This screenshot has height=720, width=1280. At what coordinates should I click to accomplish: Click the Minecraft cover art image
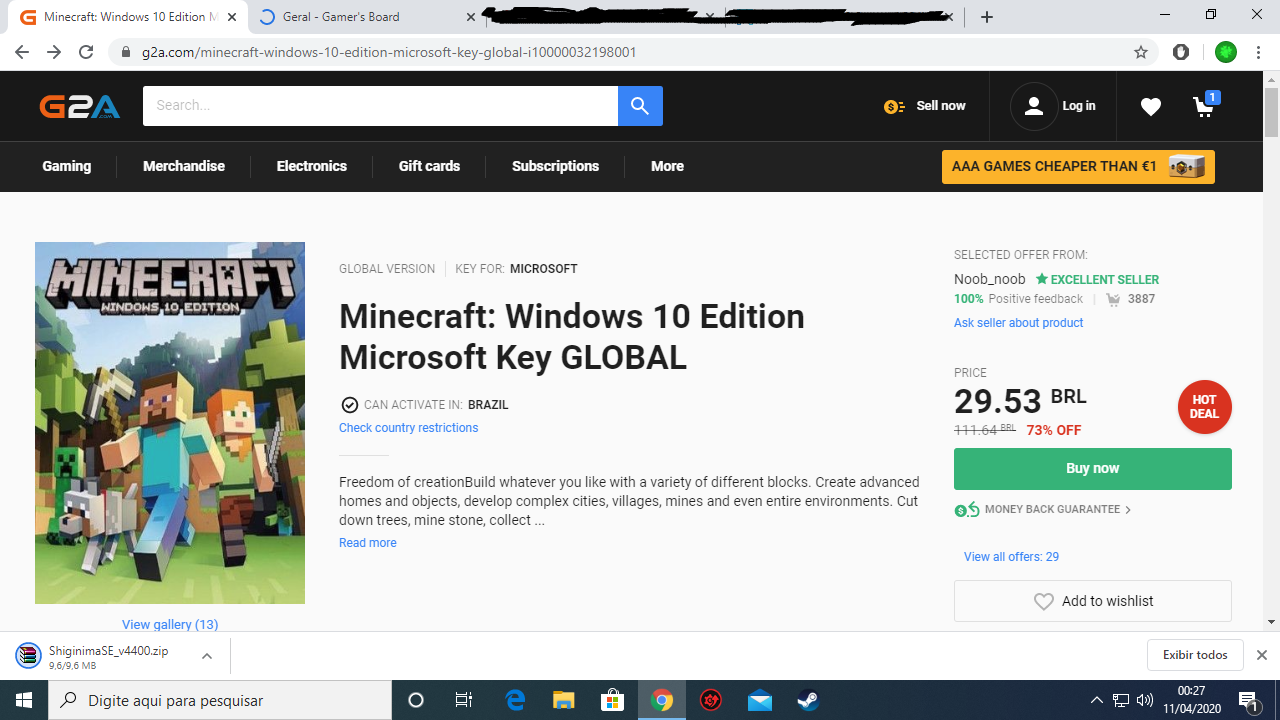click(170, 423)
